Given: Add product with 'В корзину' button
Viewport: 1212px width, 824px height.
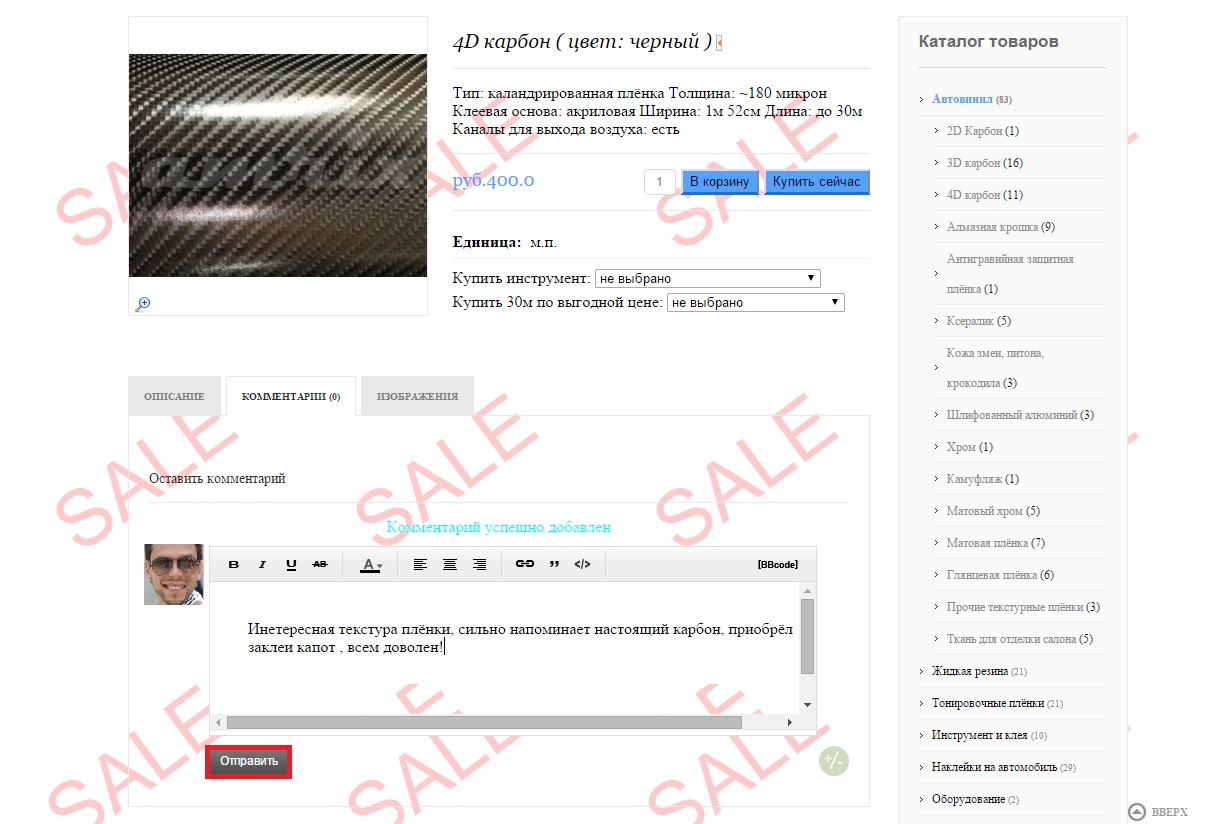Looking at the screenshot, I should [x=719, y=182].
